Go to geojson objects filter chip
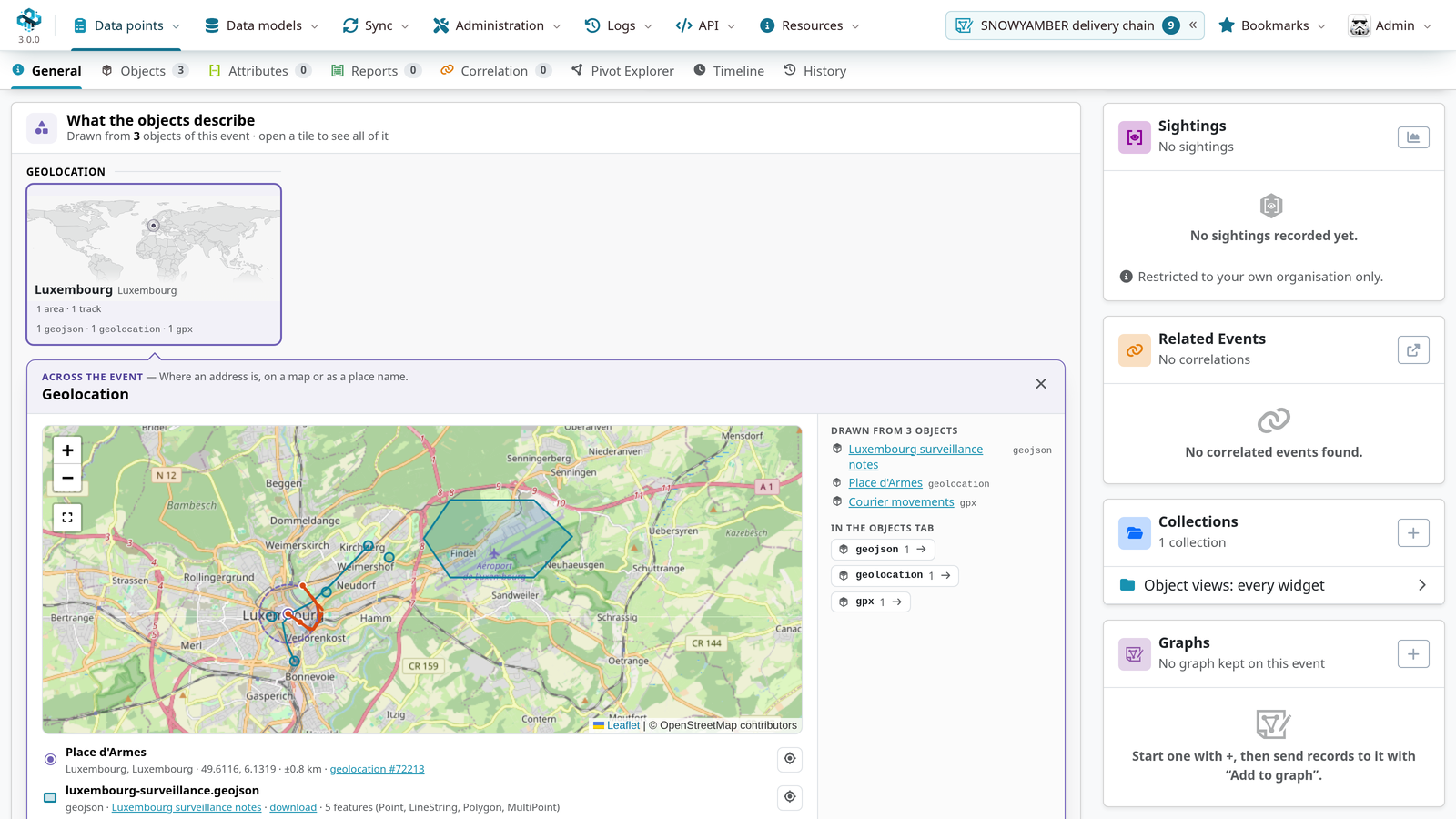1456x819 pixels. pyautogui.click(x=883, y=550)
